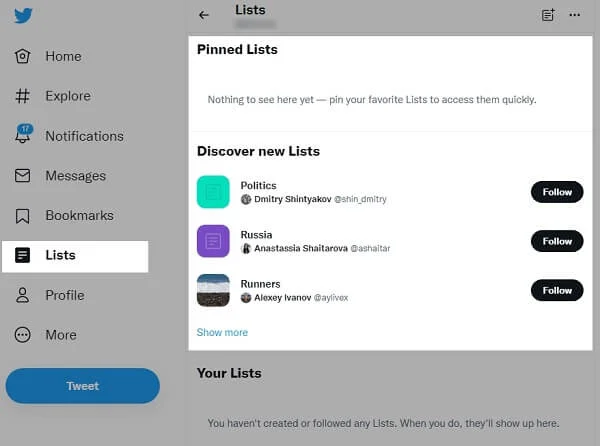Click Show more under Discover new Lists
Screen dimensions: 600x446
(x=222, y=332)
